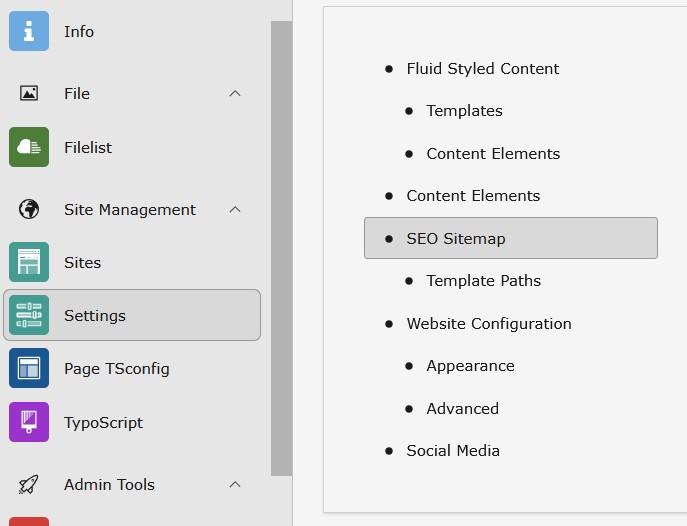This screenshot has width=687, height=526.
Task: Open the Advanced settings entry
Action: pos(463,409)
